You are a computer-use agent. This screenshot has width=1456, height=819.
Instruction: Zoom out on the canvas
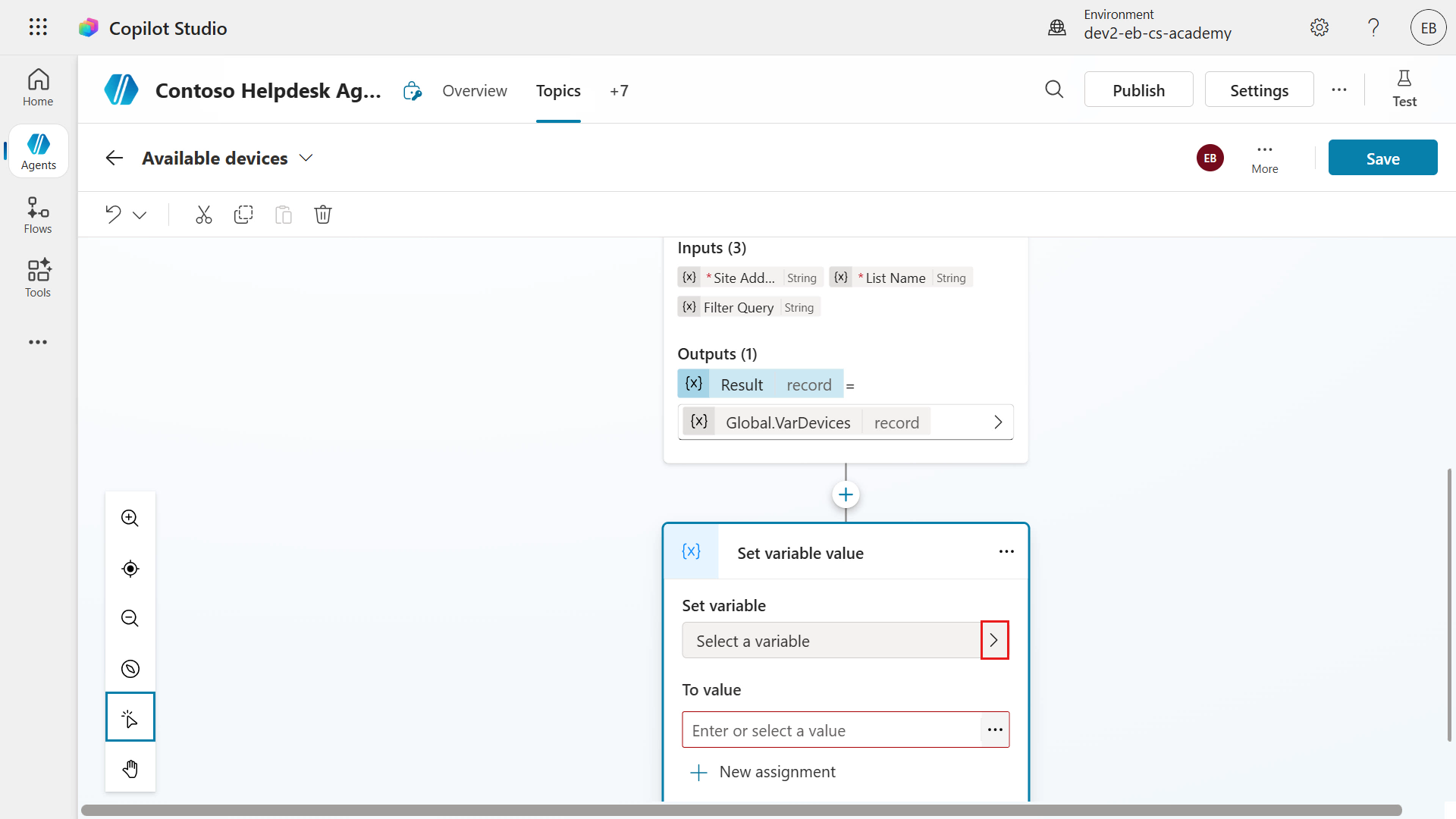pos(130,619)
